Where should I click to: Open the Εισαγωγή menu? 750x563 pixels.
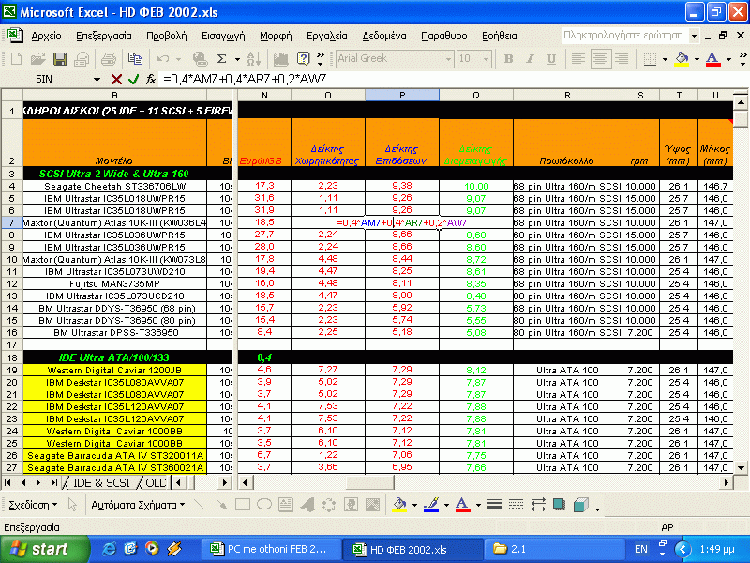(x=223, y=36)
